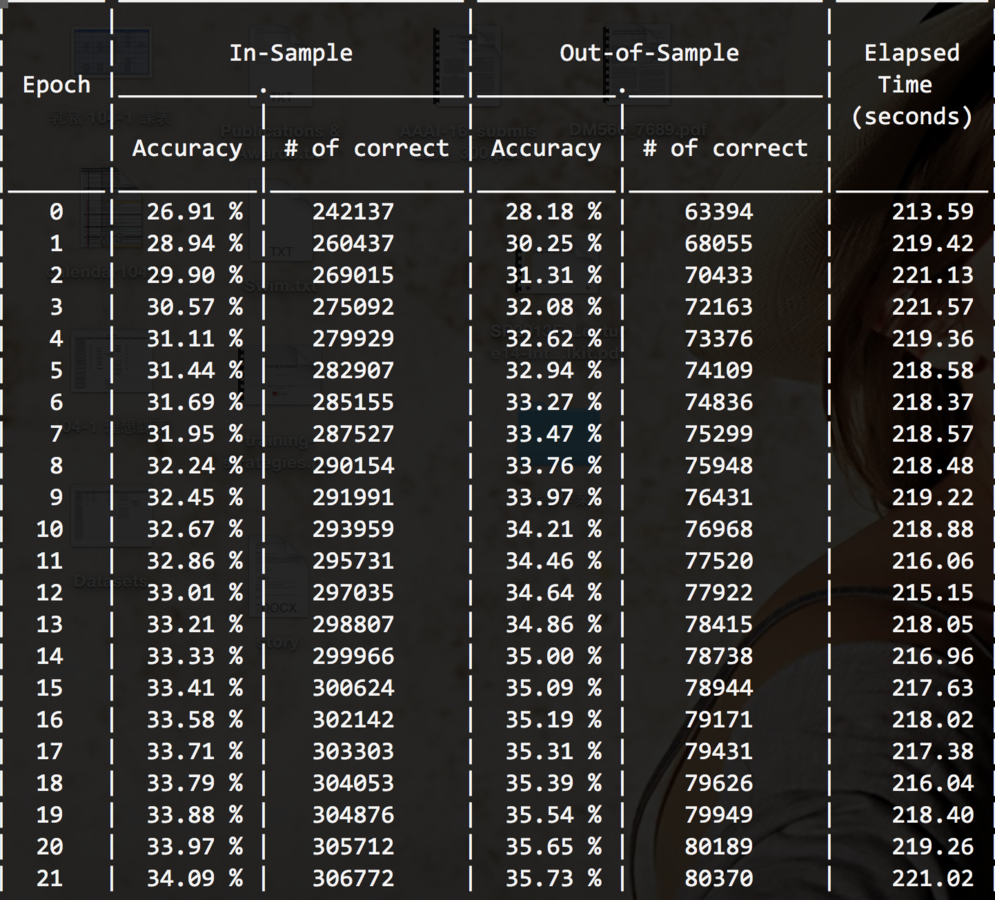
Task: Click elapsed time value 216.04
Action: click(933, 783)
